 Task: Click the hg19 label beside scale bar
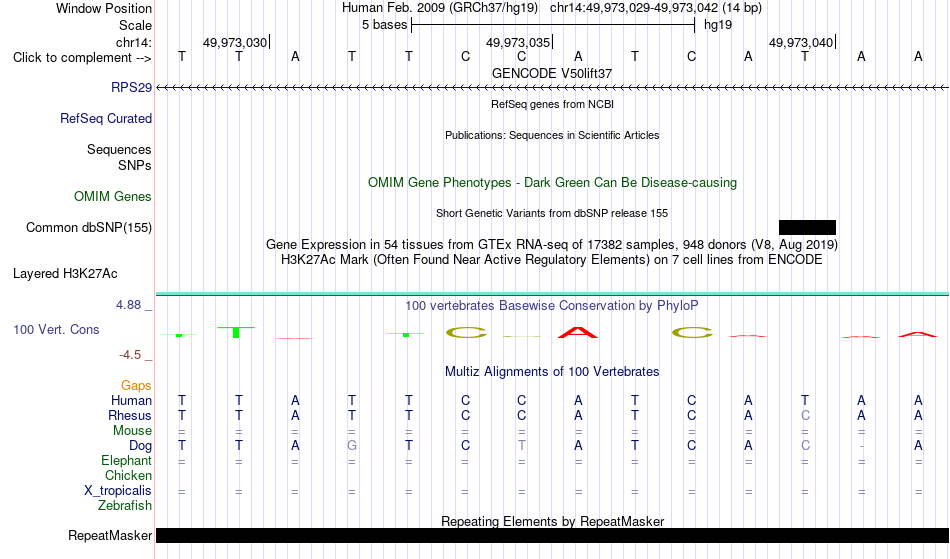717,25
